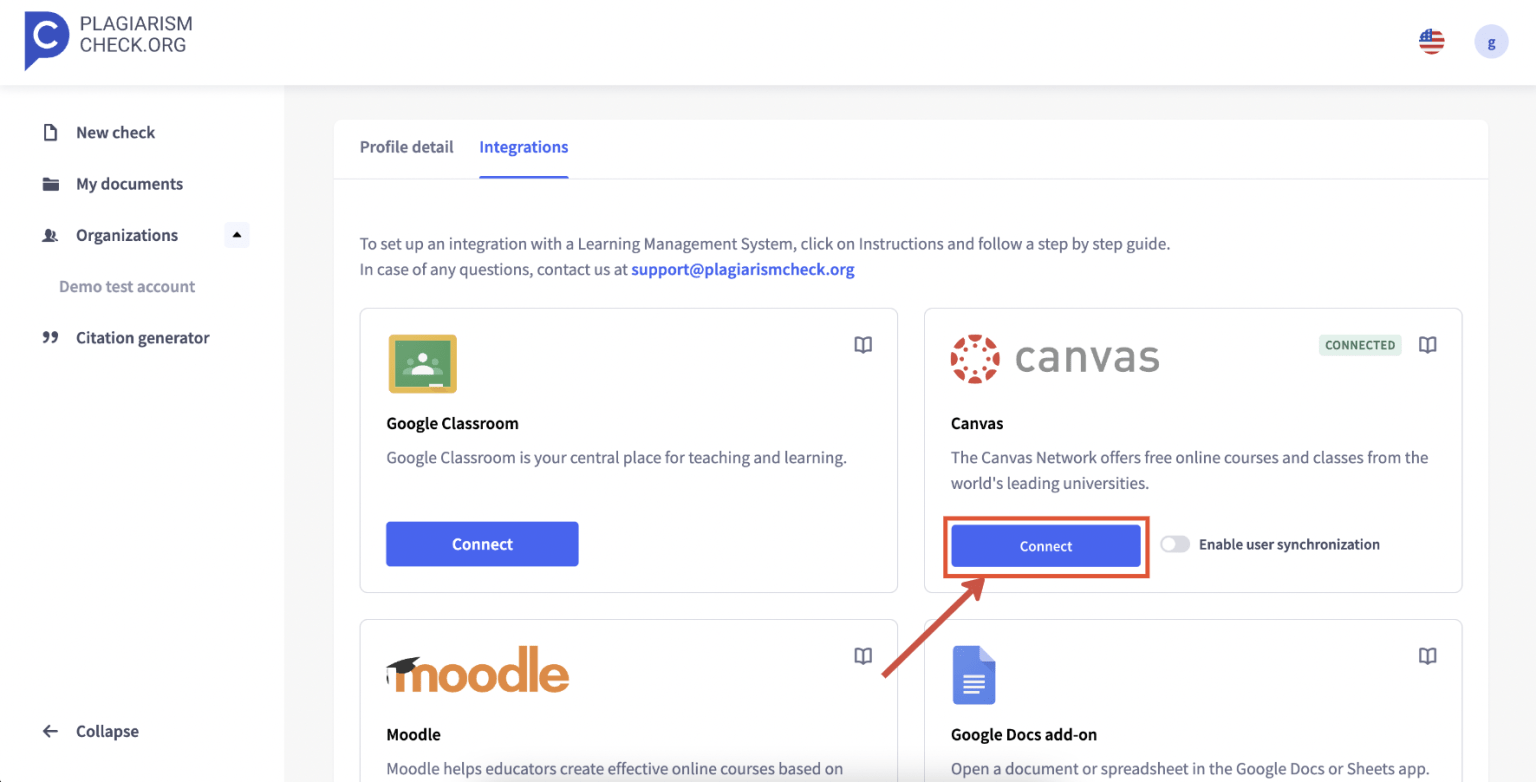Open Google Docs add-on instructions icon
Image resolution: width=1536 pixels, height=782 pixels.
[x=1428, y=656]
